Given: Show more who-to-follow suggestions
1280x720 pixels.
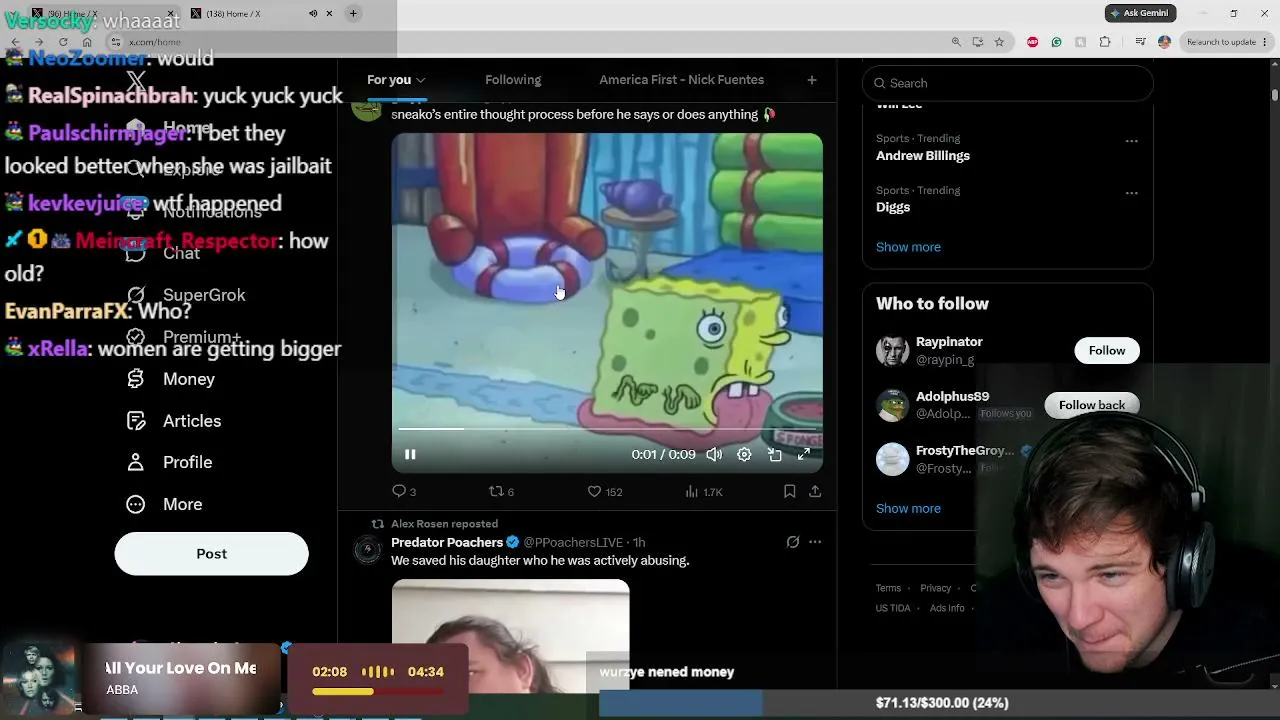Looking at the screenshot, I should coord(908,508).
